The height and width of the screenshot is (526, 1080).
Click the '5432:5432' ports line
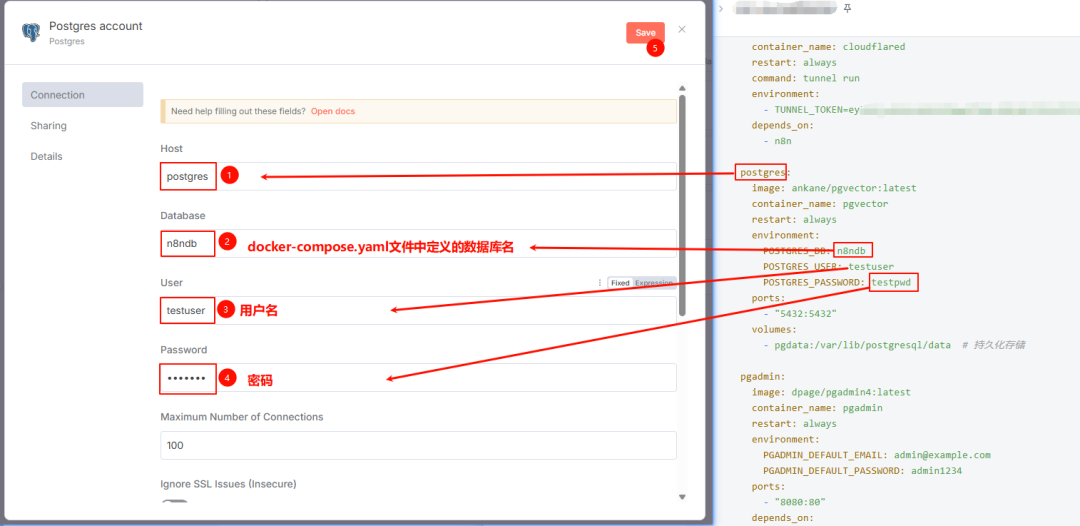800,313
